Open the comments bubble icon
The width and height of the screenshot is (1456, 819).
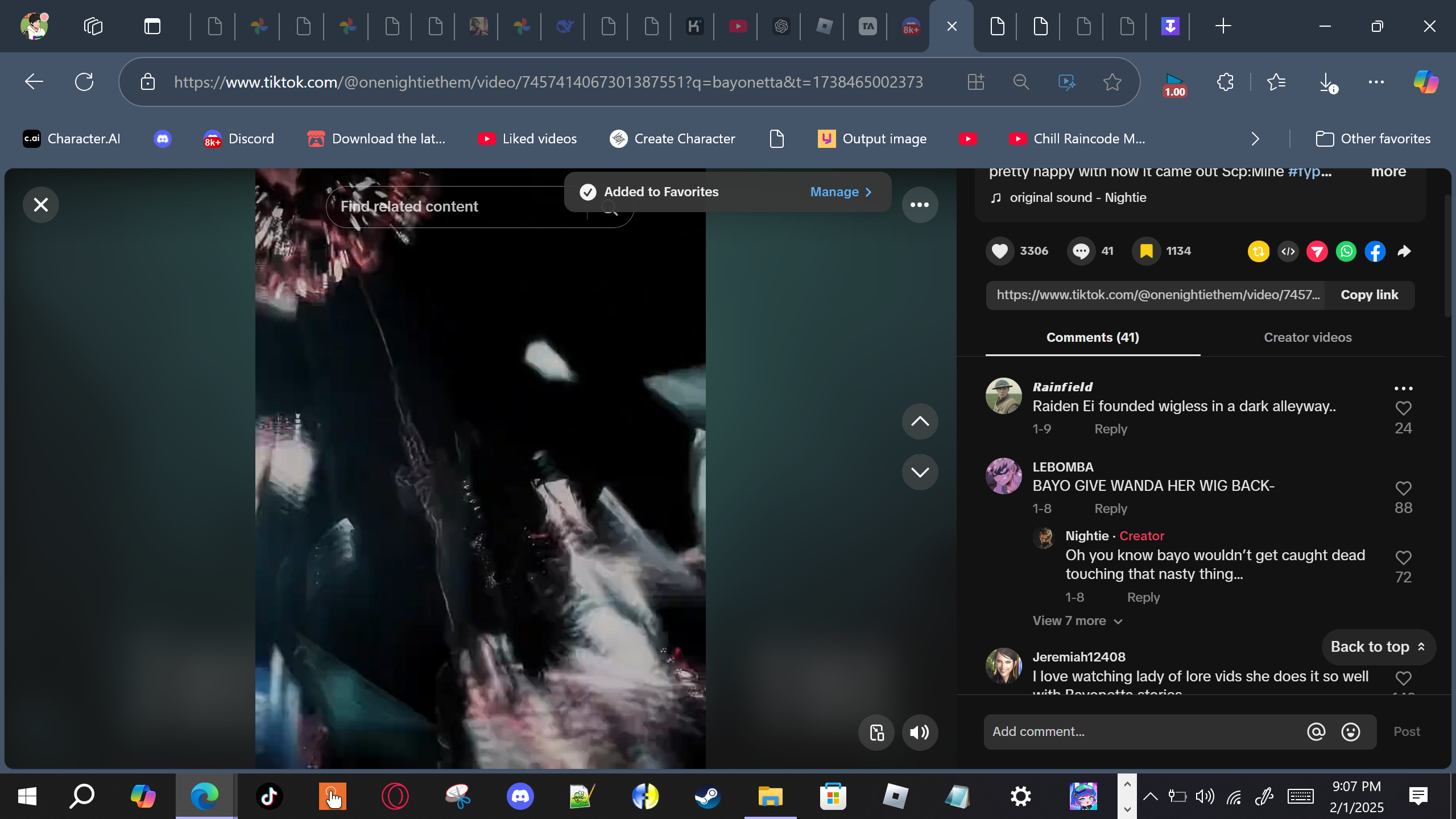point(1081,251)
